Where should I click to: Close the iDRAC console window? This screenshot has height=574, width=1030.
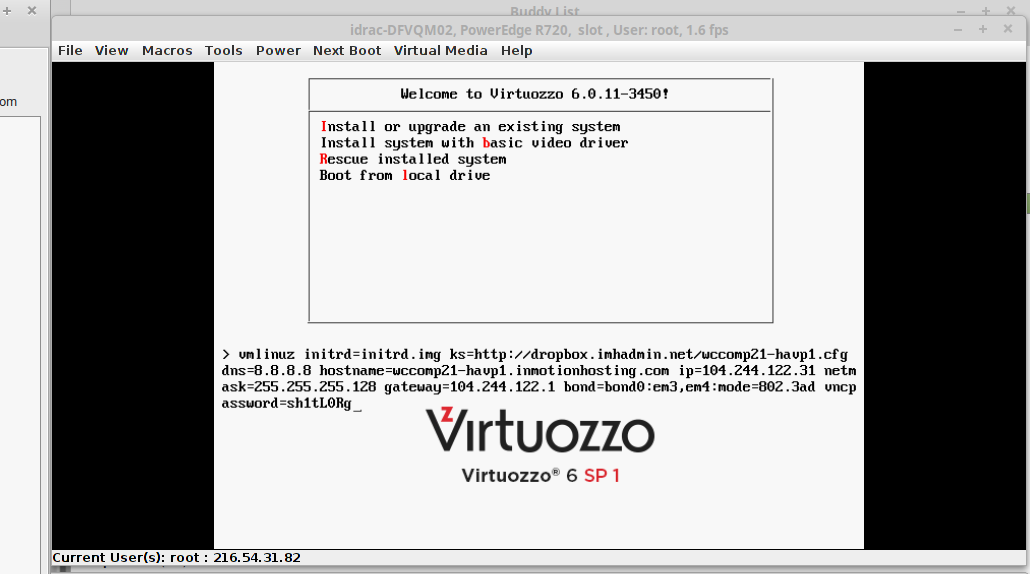pyautogui.click(x=1007, y=29)
